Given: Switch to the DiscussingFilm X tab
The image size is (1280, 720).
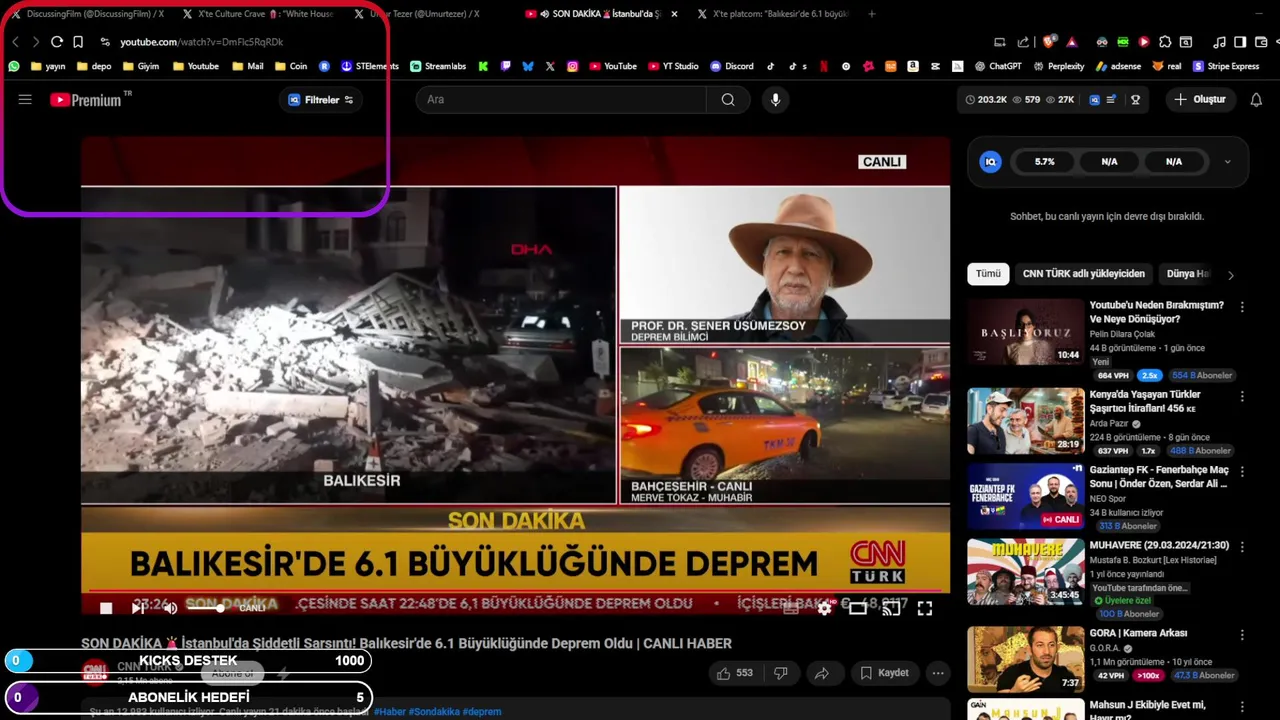Looking at the screenshot, I should point(88,14).
